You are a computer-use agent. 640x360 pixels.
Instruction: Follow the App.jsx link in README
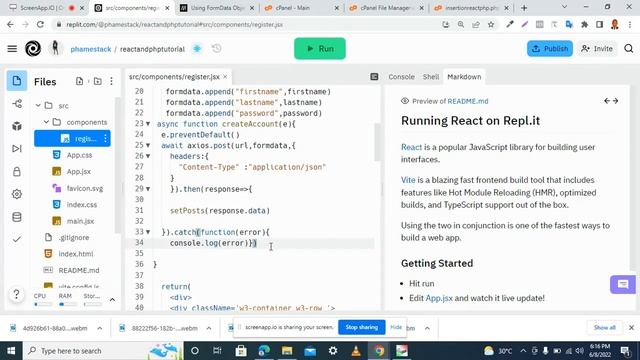tap(439, 298)
